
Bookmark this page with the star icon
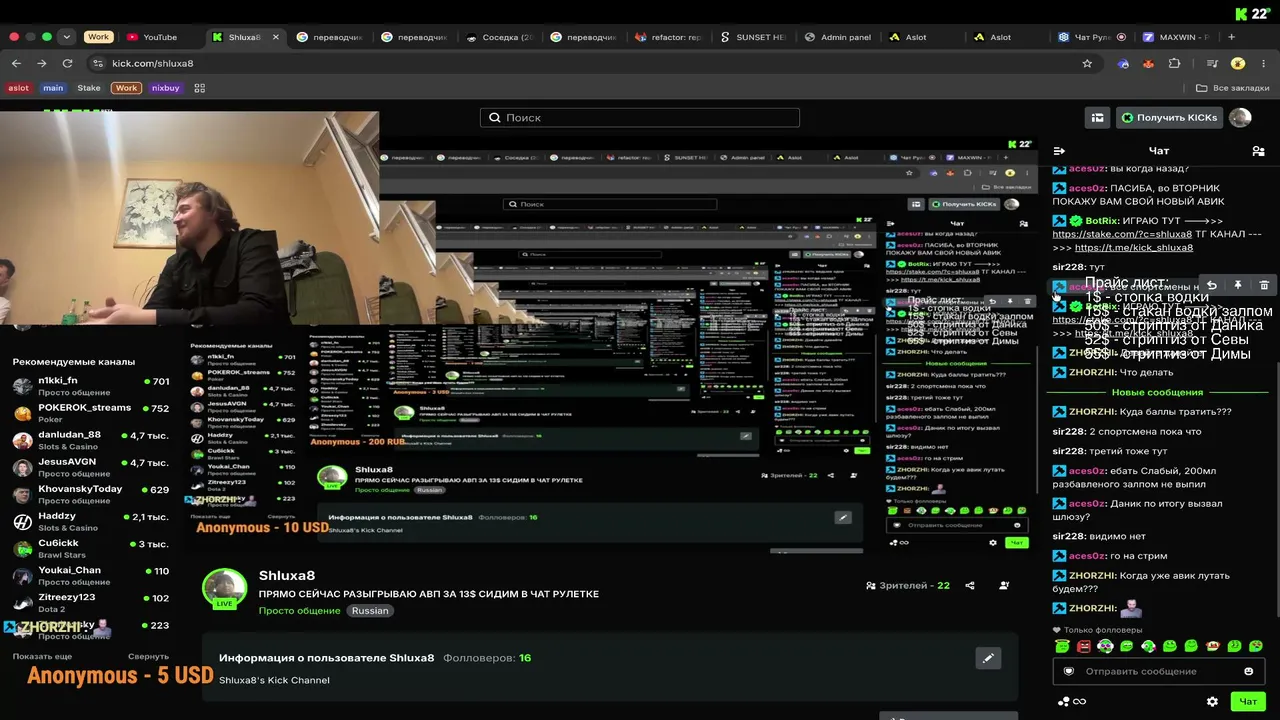pyautogui.click(x=1087, y=63)
